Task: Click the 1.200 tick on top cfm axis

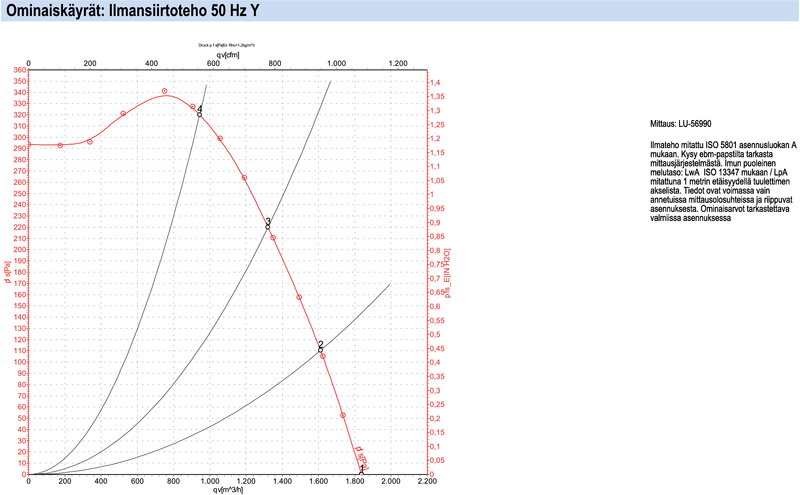Action: (x=398, y=63)
